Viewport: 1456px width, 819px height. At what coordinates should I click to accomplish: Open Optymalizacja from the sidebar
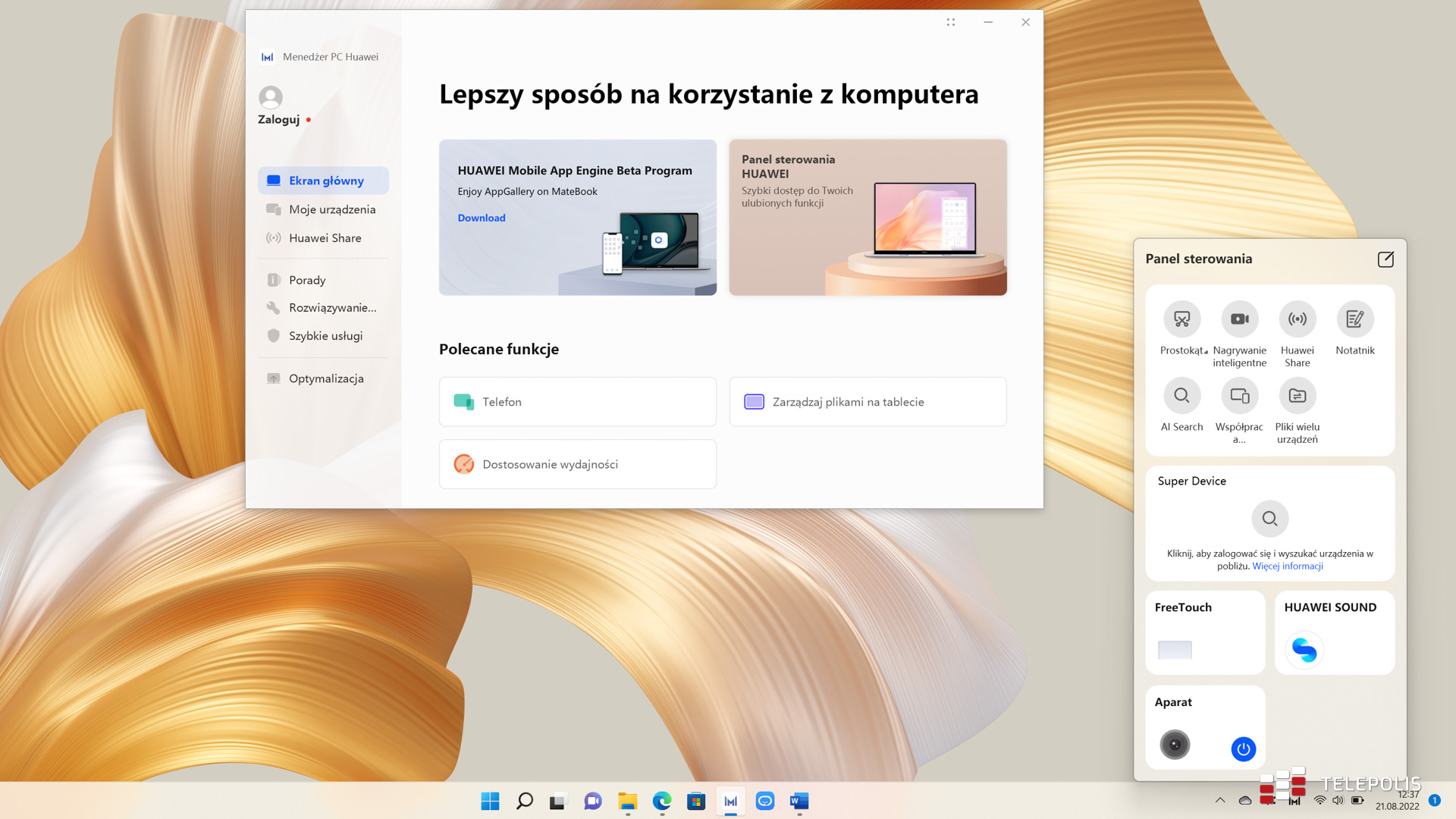(x=325, y=378)
